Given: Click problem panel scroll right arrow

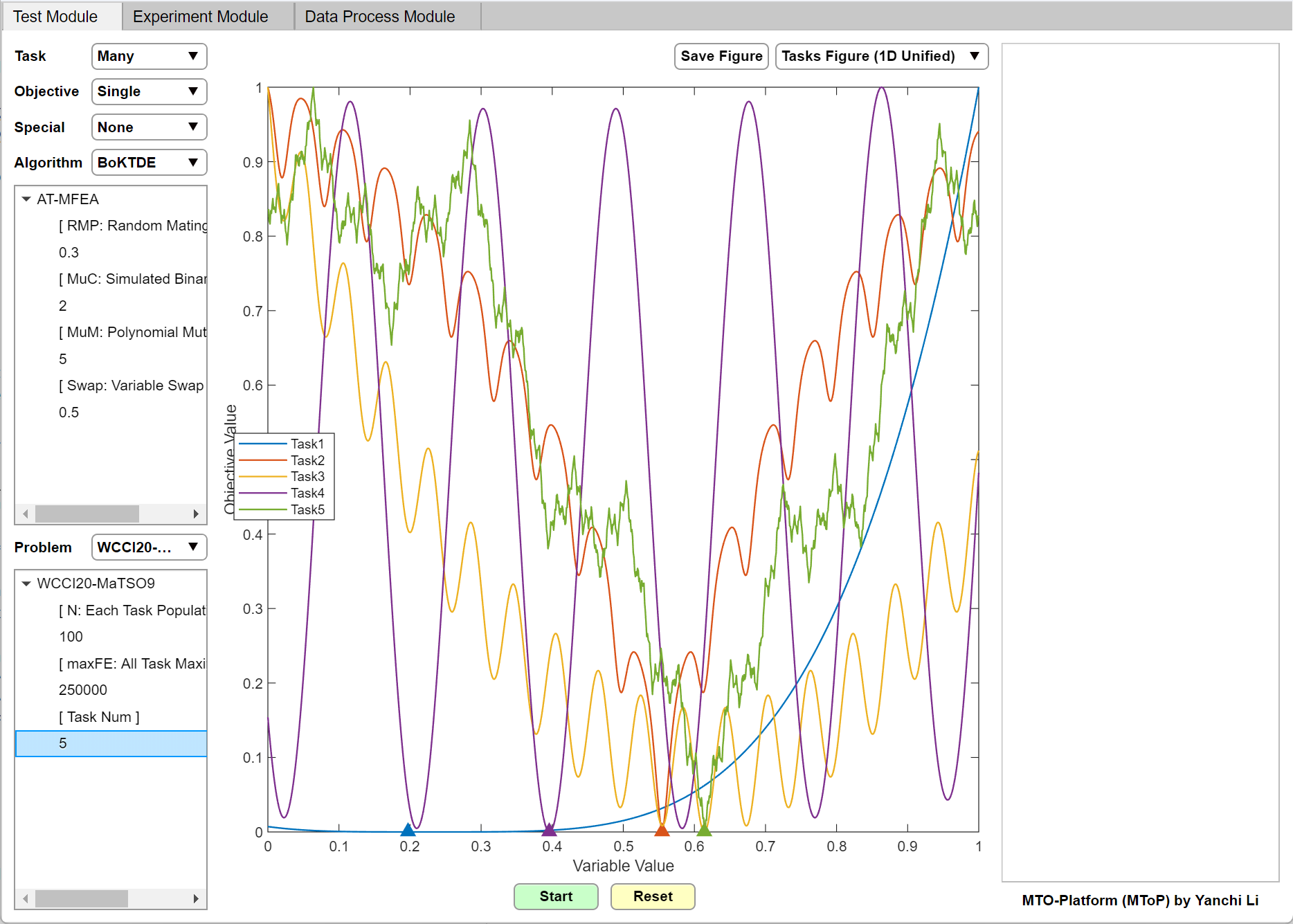Looking at the screenshot, I should pos(196,898).
